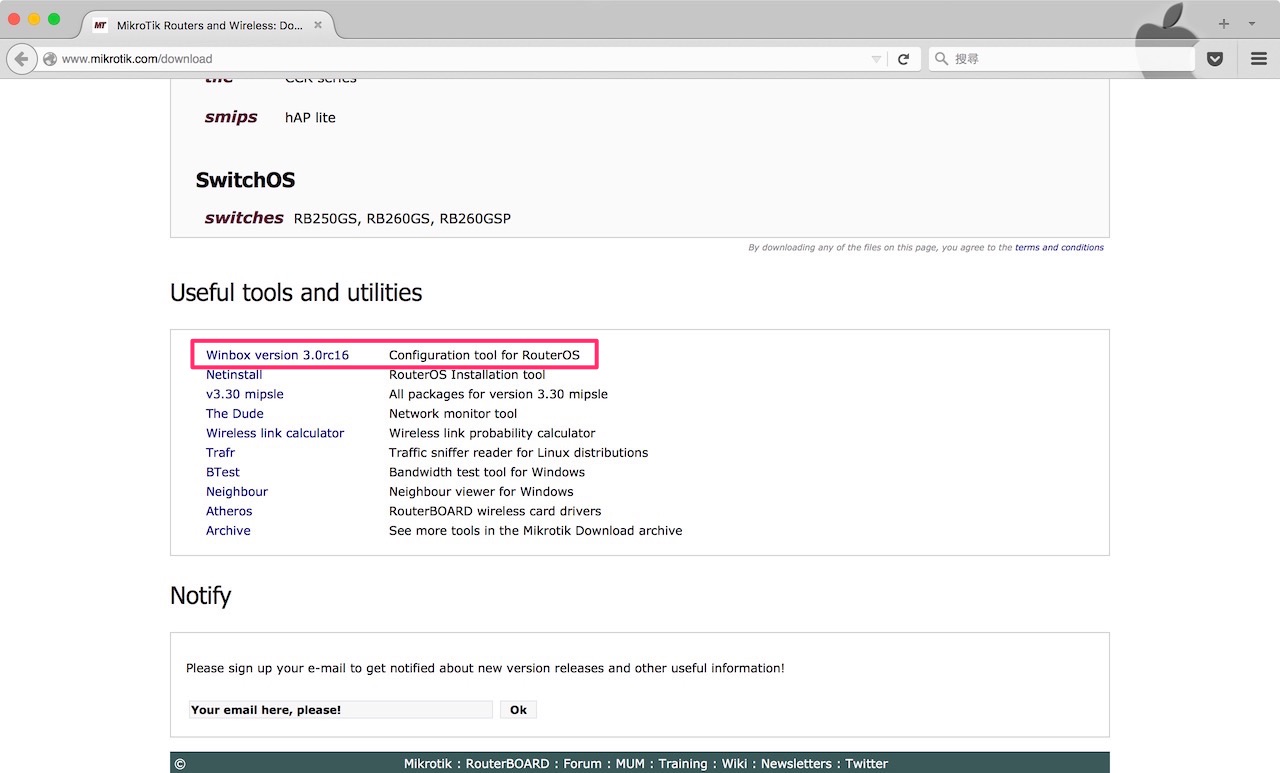Click the "Network monitor tool" description
1280x773 pixels.
tap(453, 414)
